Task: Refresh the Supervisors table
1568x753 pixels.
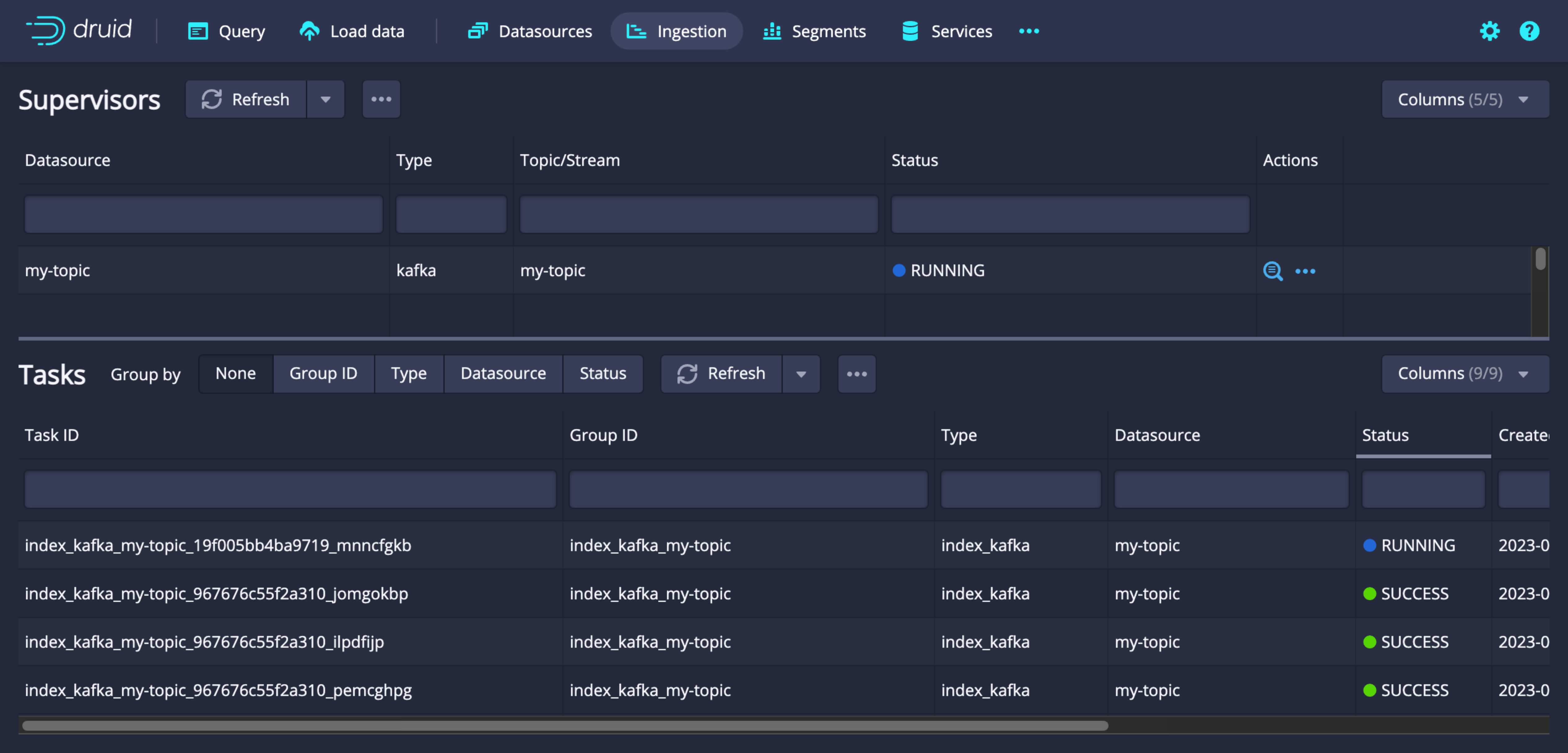Action: pos(246,99)
